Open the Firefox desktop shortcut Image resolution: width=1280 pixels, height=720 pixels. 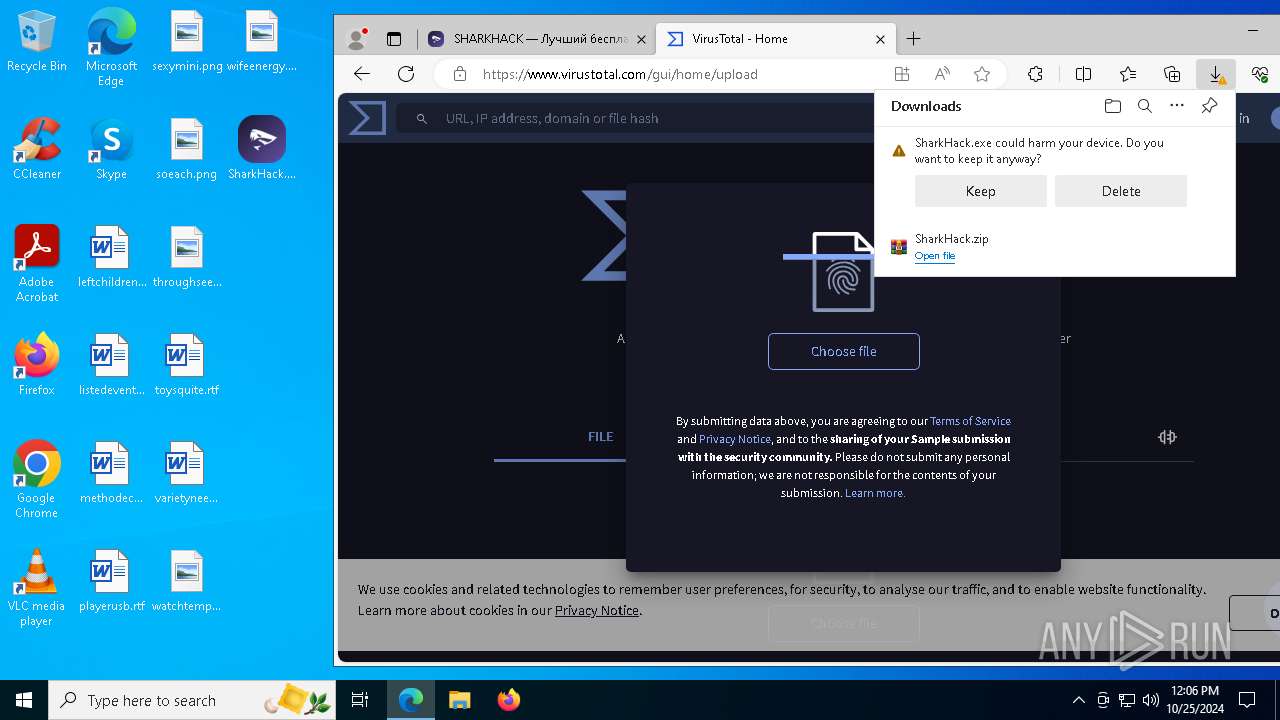click(x=37, y=365)
